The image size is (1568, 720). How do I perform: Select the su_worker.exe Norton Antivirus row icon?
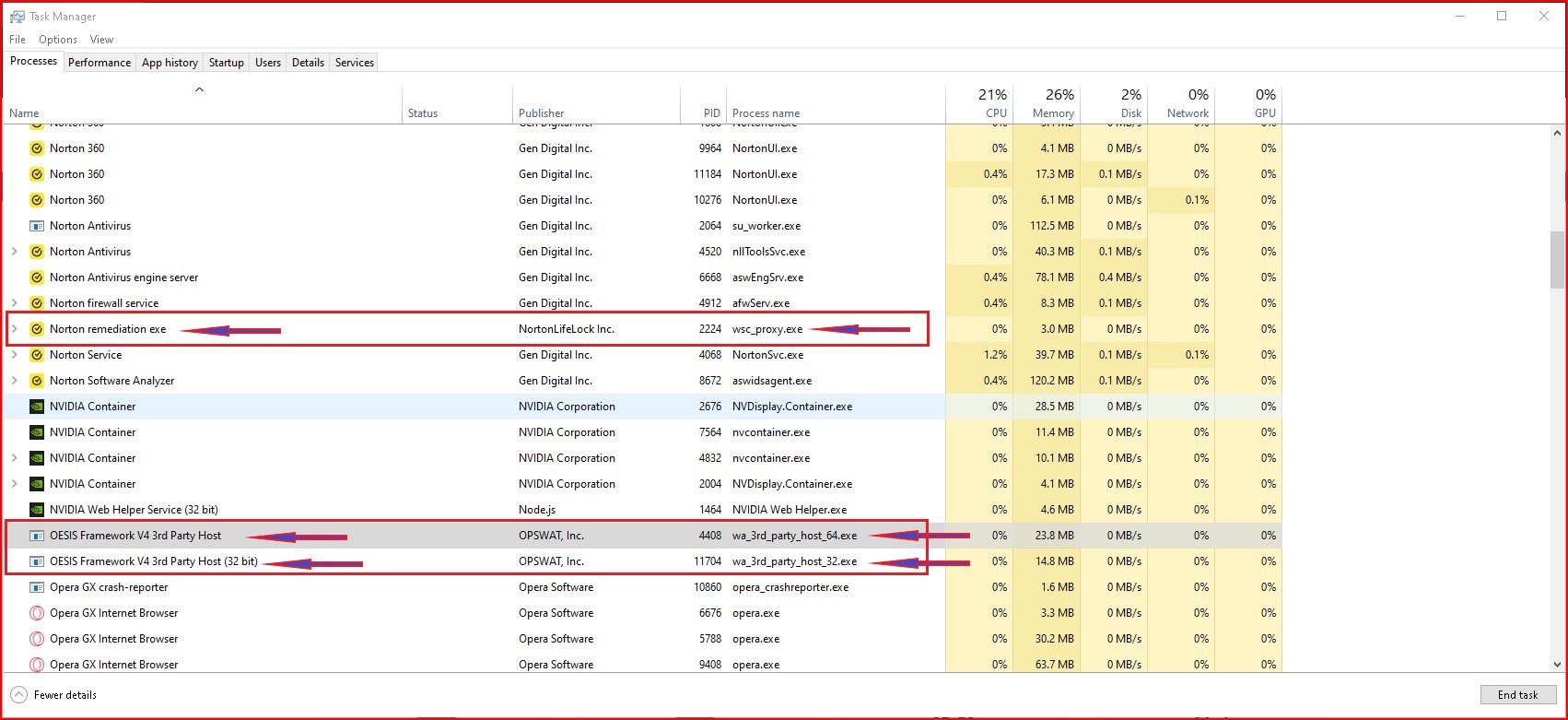click(x=37, y=226)
